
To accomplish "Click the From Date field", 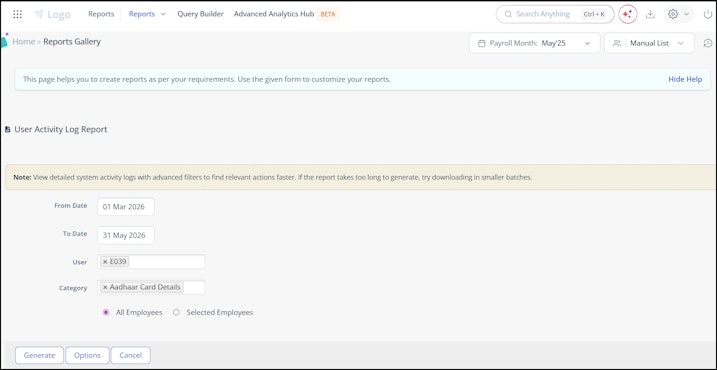I will pyautogui.click(x=126, y=207).
